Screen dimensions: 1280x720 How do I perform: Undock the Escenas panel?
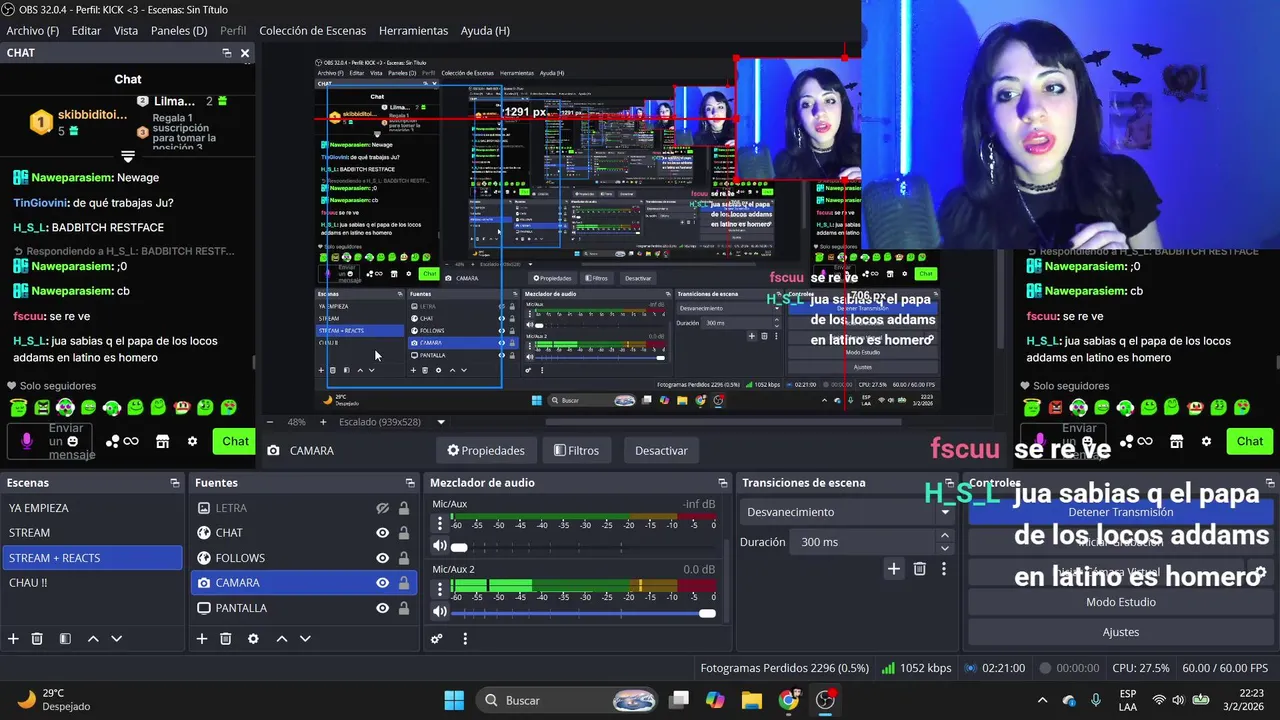point(175,483)
